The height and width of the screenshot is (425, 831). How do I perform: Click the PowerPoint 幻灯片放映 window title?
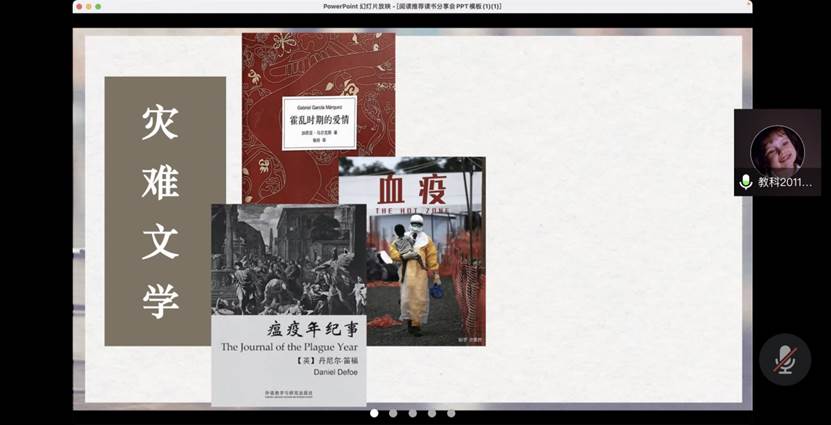(x=412, y=6)
